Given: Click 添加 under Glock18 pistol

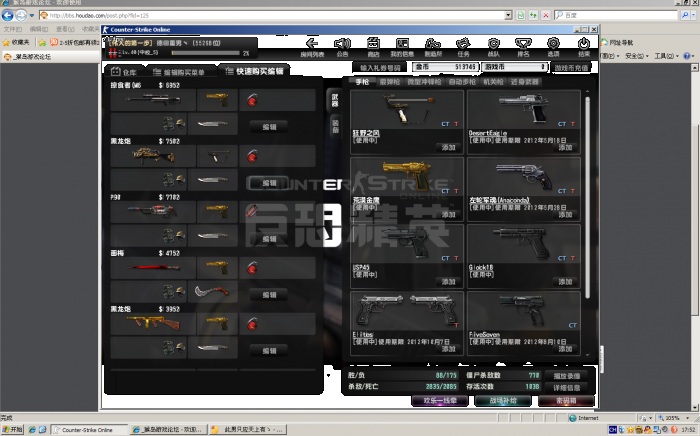Looking at the screenshot, I should point(565,282).
